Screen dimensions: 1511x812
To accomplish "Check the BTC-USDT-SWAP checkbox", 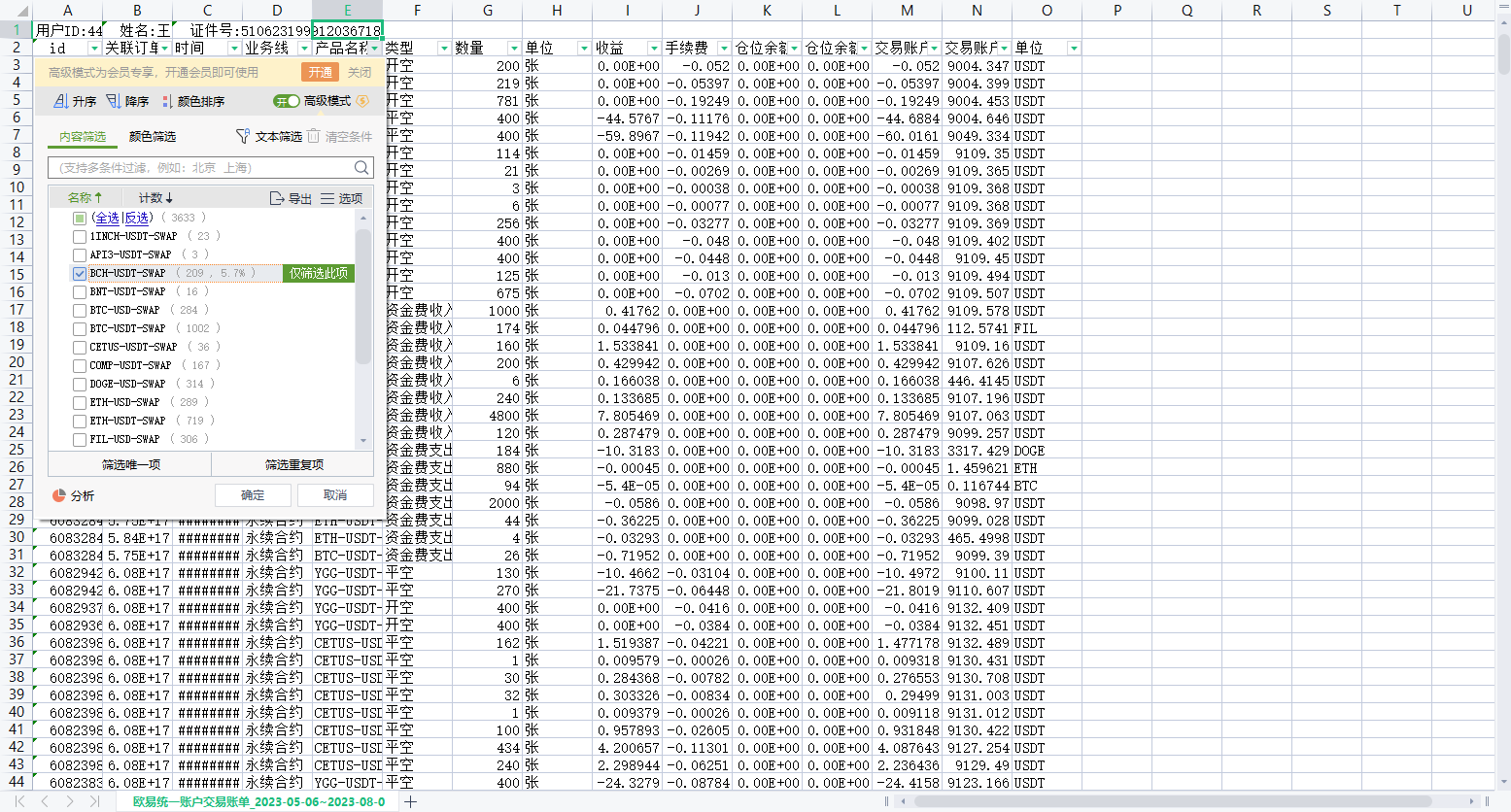I will point(80,329).
